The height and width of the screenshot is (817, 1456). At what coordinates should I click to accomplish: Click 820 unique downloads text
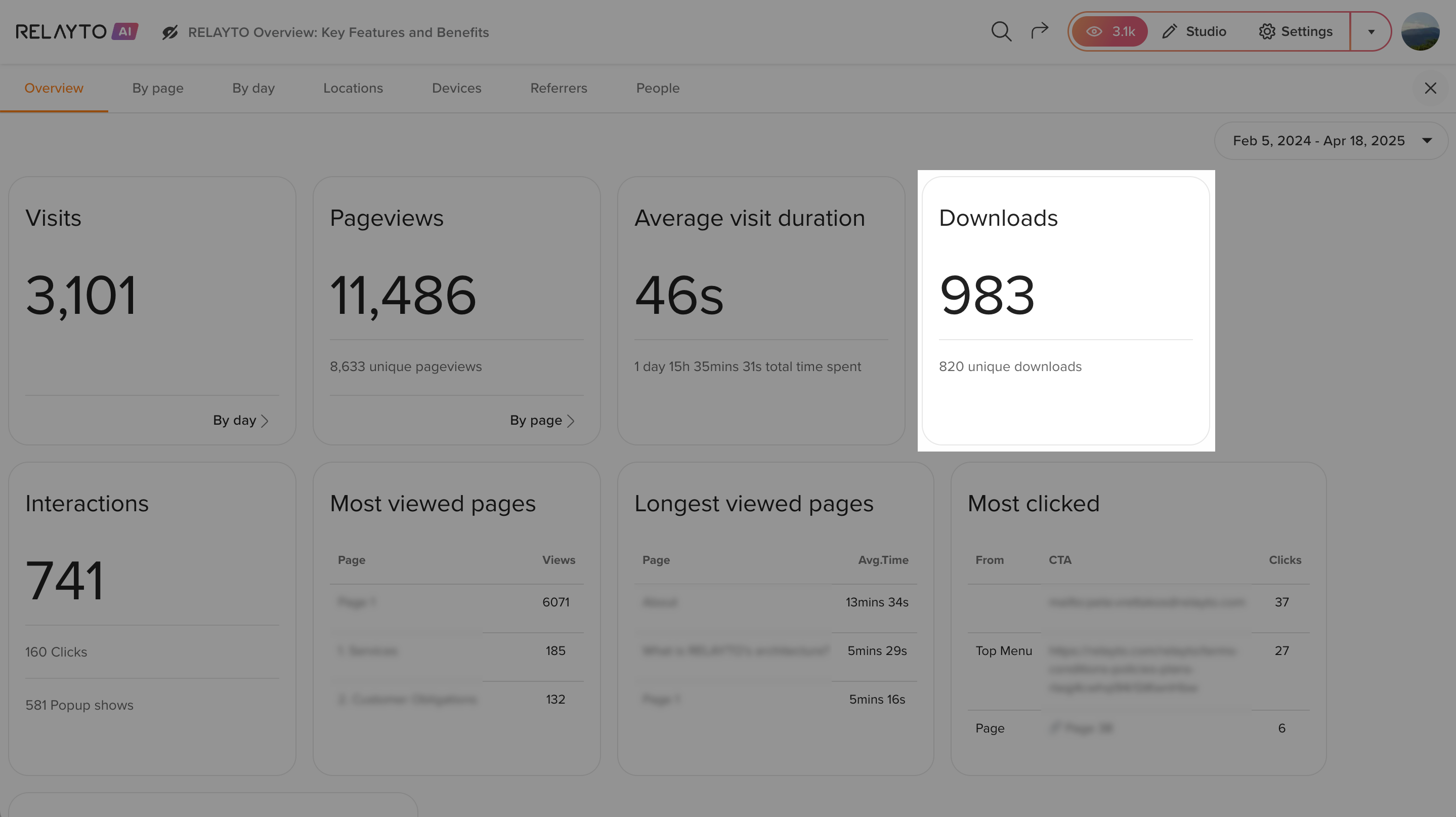1010,366
